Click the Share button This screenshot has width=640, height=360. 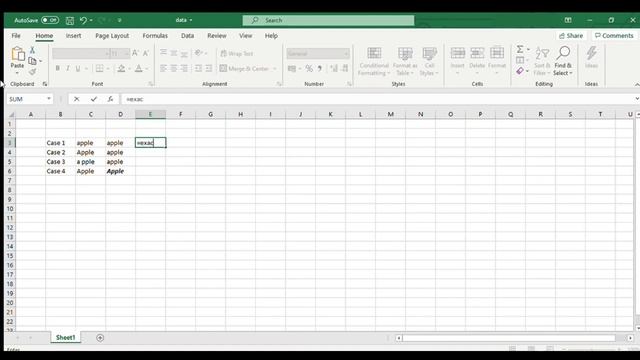571,36
